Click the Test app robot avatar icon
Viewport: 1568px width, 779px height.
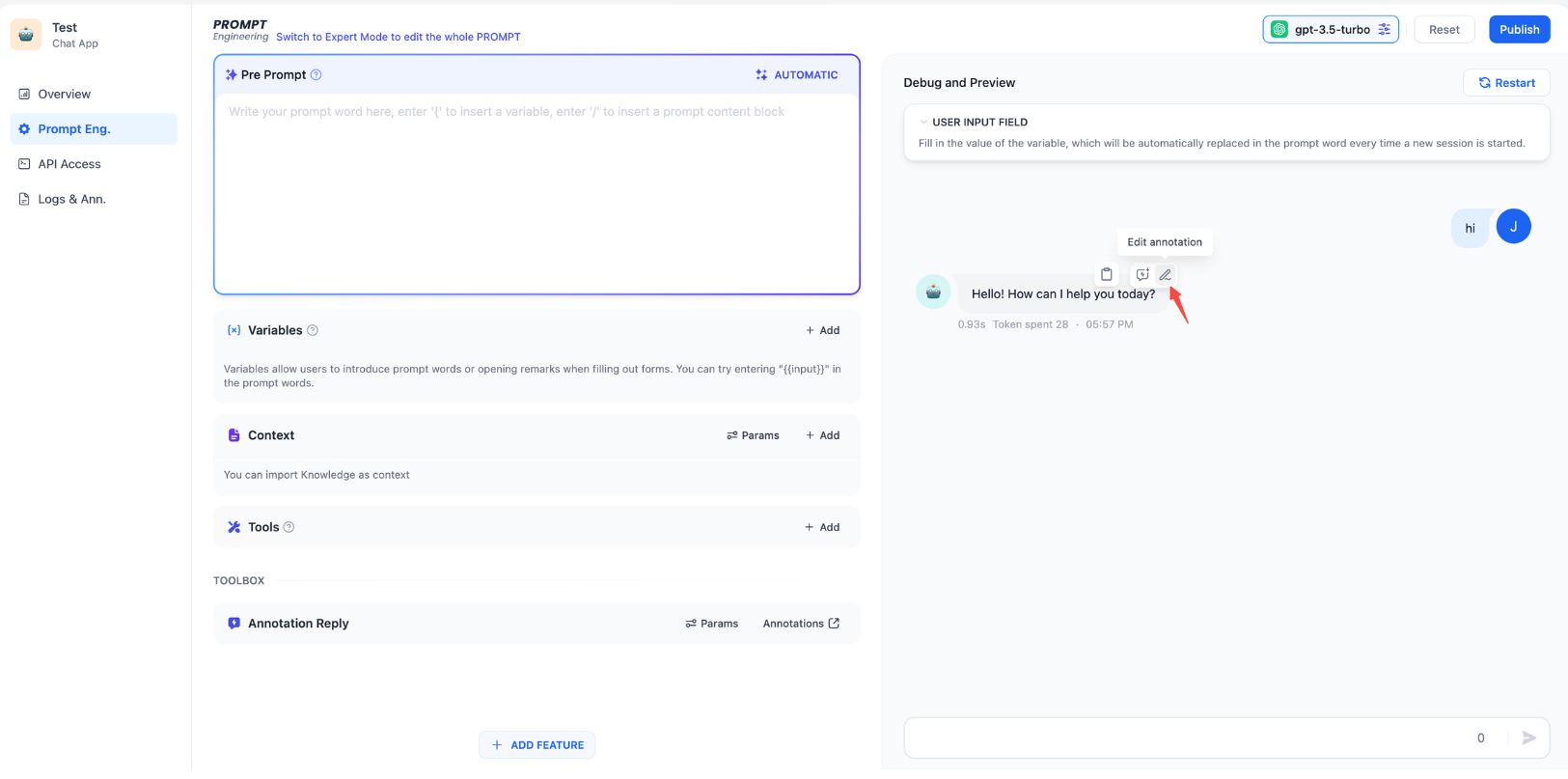click(26, 35)
